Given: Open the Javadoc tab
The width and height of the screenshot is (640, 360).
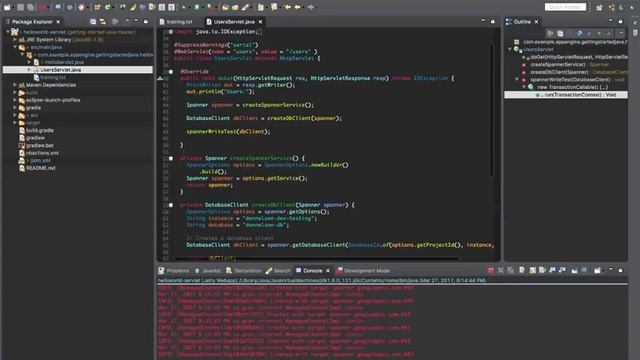Looking at the screenshot, I should [x=208, y=271].
